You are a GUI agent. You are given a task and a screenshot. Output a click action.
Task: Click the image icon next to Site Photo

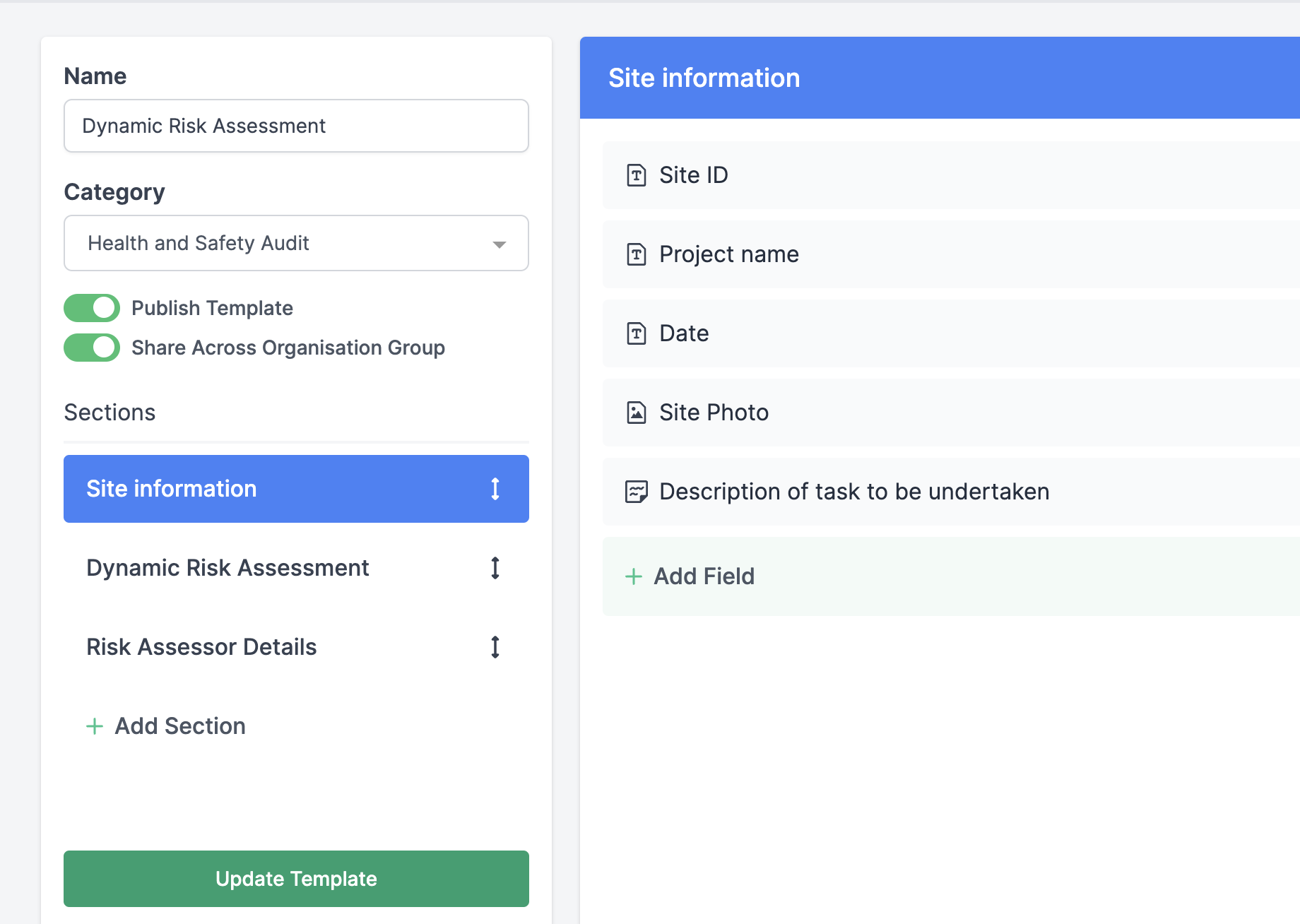636,413
